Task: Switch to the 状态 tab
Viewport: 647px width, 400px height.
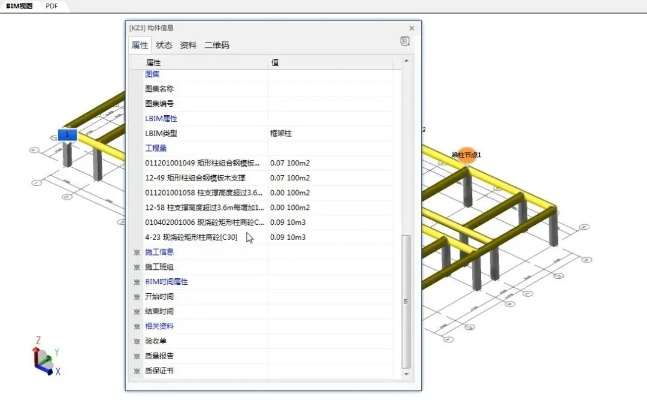Action: click(164, 45)
